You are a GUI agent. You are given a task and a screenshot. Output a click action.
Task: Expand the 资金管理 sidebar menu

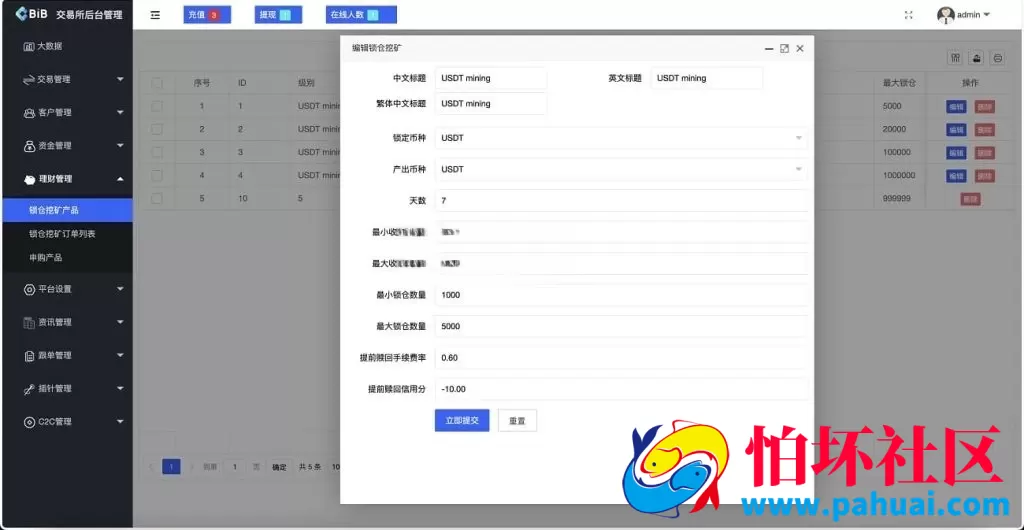(x=120, y=146)
